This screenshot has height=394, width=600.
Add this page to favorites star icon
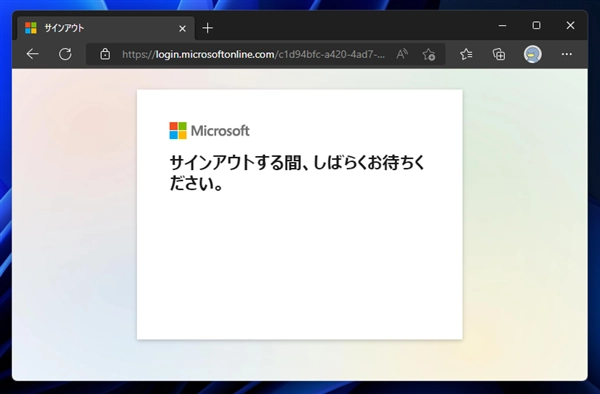(429, 54)
